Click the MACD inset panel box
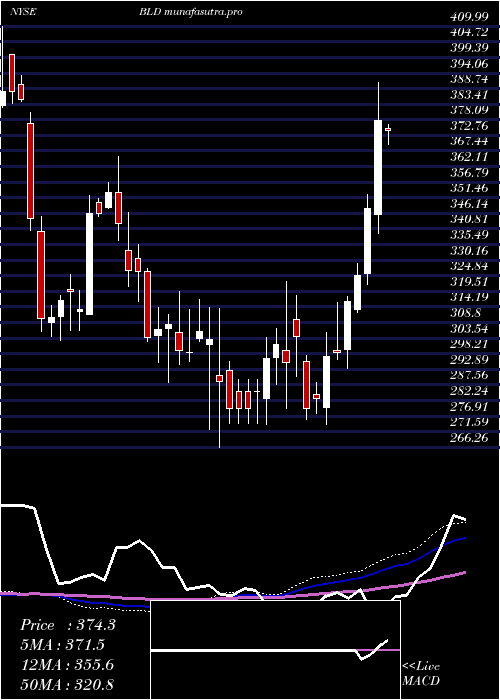Viewport: 500px width, 700px height. tap(275, 650)
